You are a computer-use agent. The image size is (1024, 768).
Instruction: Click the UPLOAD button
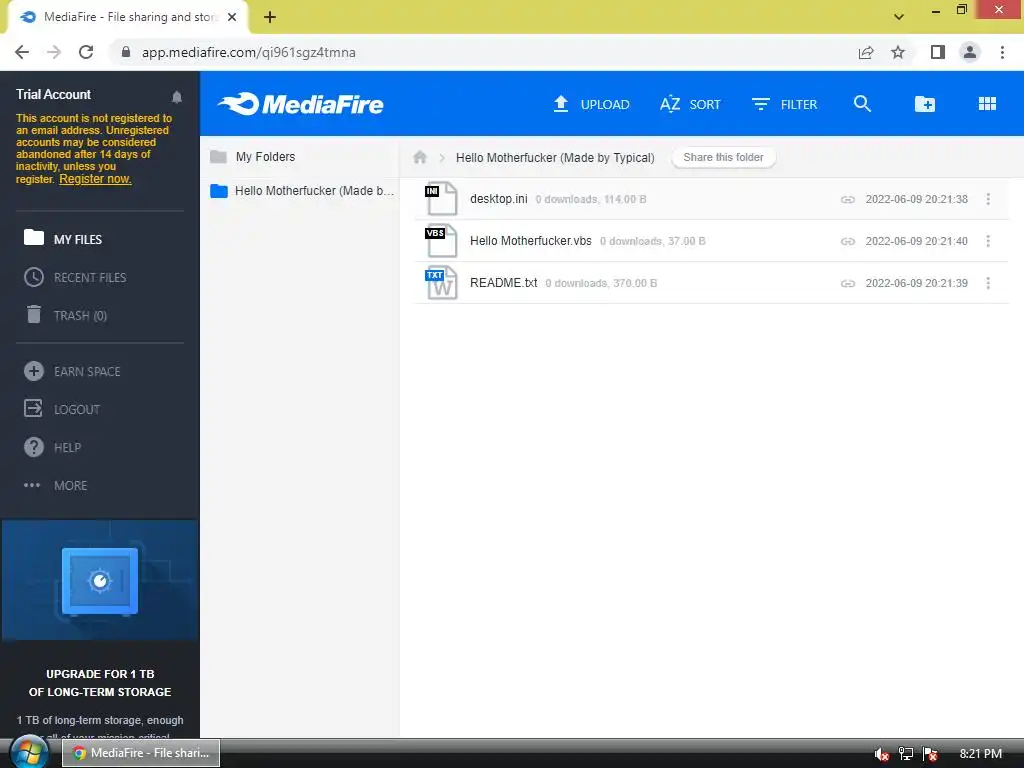coord(591,104)
